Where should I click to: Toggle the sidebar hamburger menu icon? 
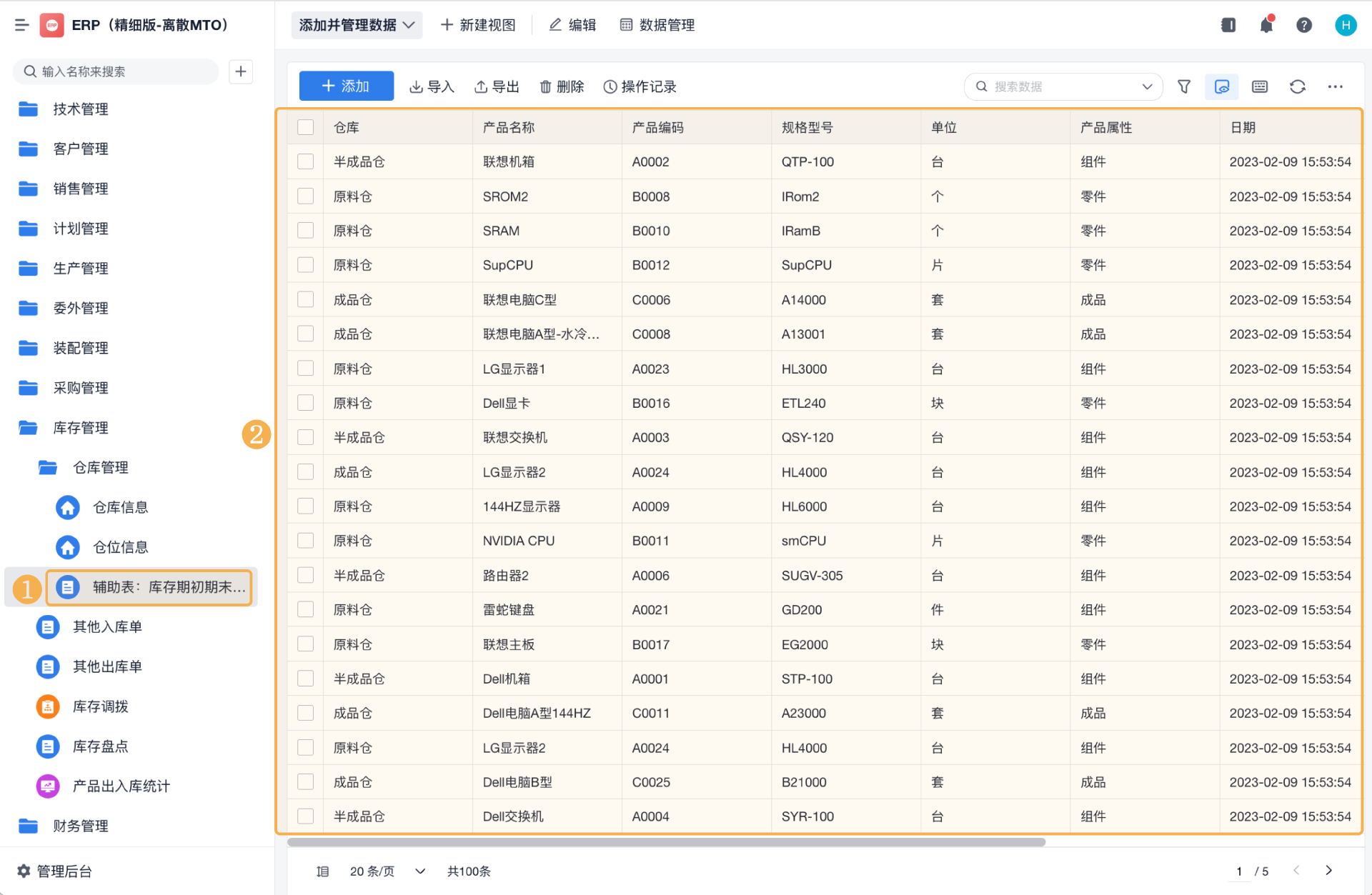[21, 25]
